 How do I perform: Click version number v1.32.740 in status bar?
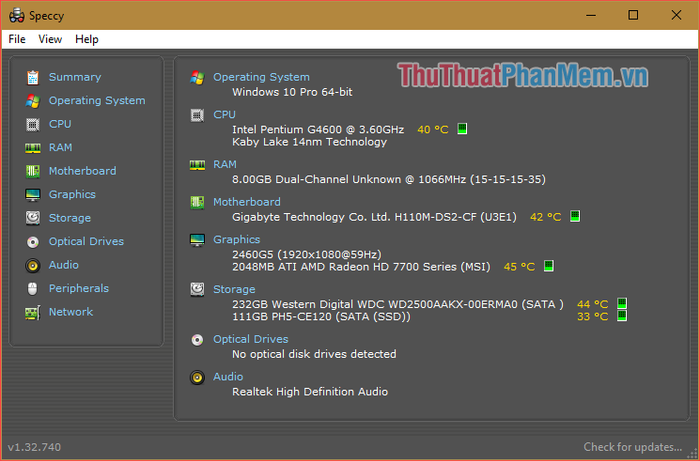(x=34, y=447)
